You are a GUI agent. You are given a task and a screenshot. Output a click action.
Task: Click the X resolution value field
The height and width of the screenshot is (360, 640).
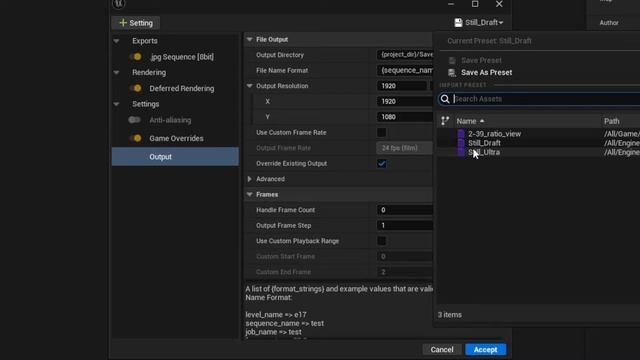tap(404, 101)
